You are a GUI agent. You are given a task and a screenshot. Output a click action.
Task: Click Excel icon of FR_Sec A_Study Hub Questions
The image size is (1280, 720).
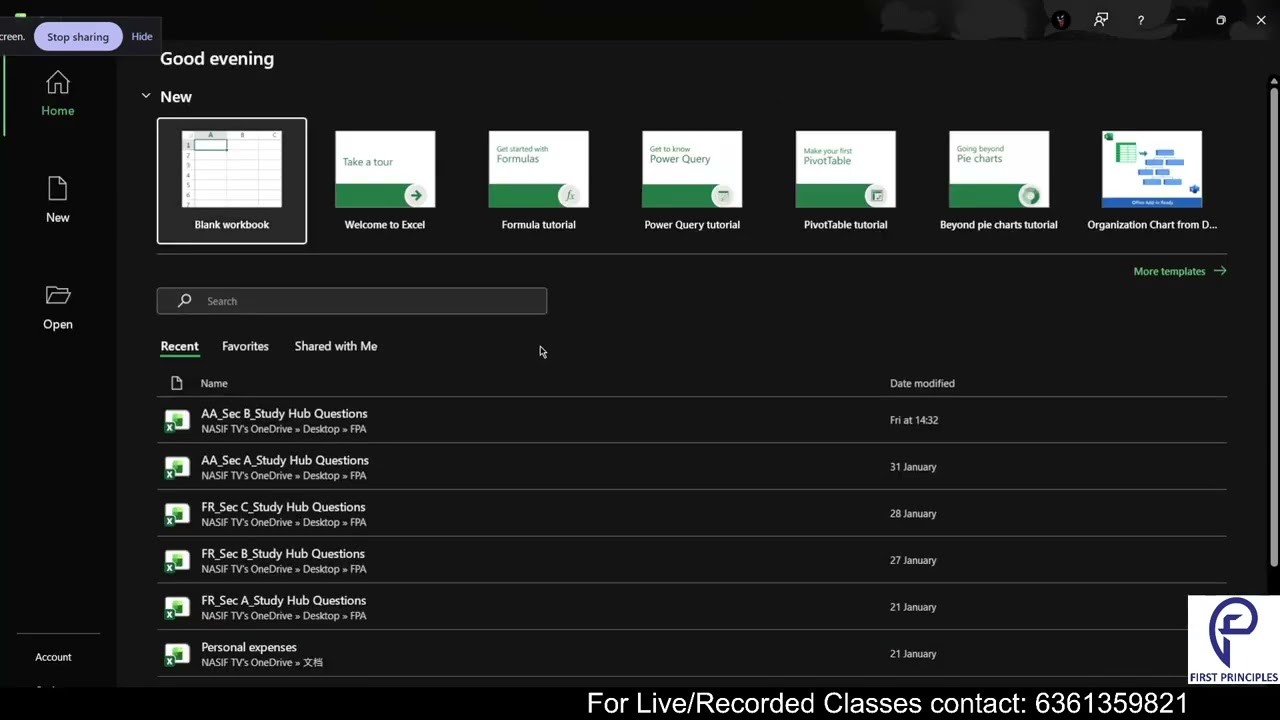click(177, 608)
